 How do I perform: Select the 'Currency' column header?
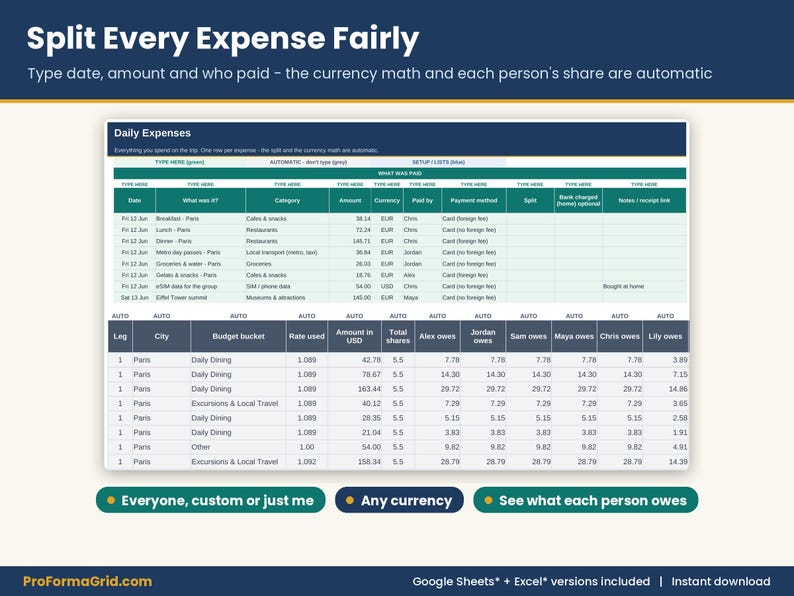coord(387,201)
